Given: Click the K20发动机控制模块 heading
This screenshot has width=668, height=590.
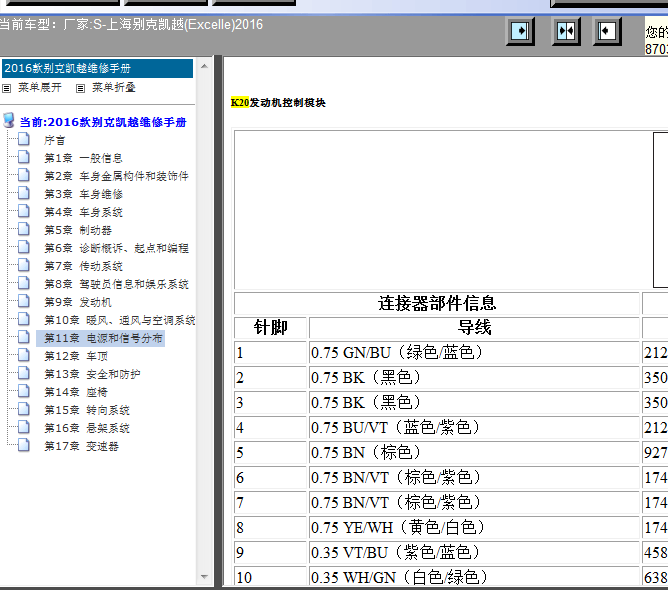Looking at the screenshot, I should click(x=278, y=103).
